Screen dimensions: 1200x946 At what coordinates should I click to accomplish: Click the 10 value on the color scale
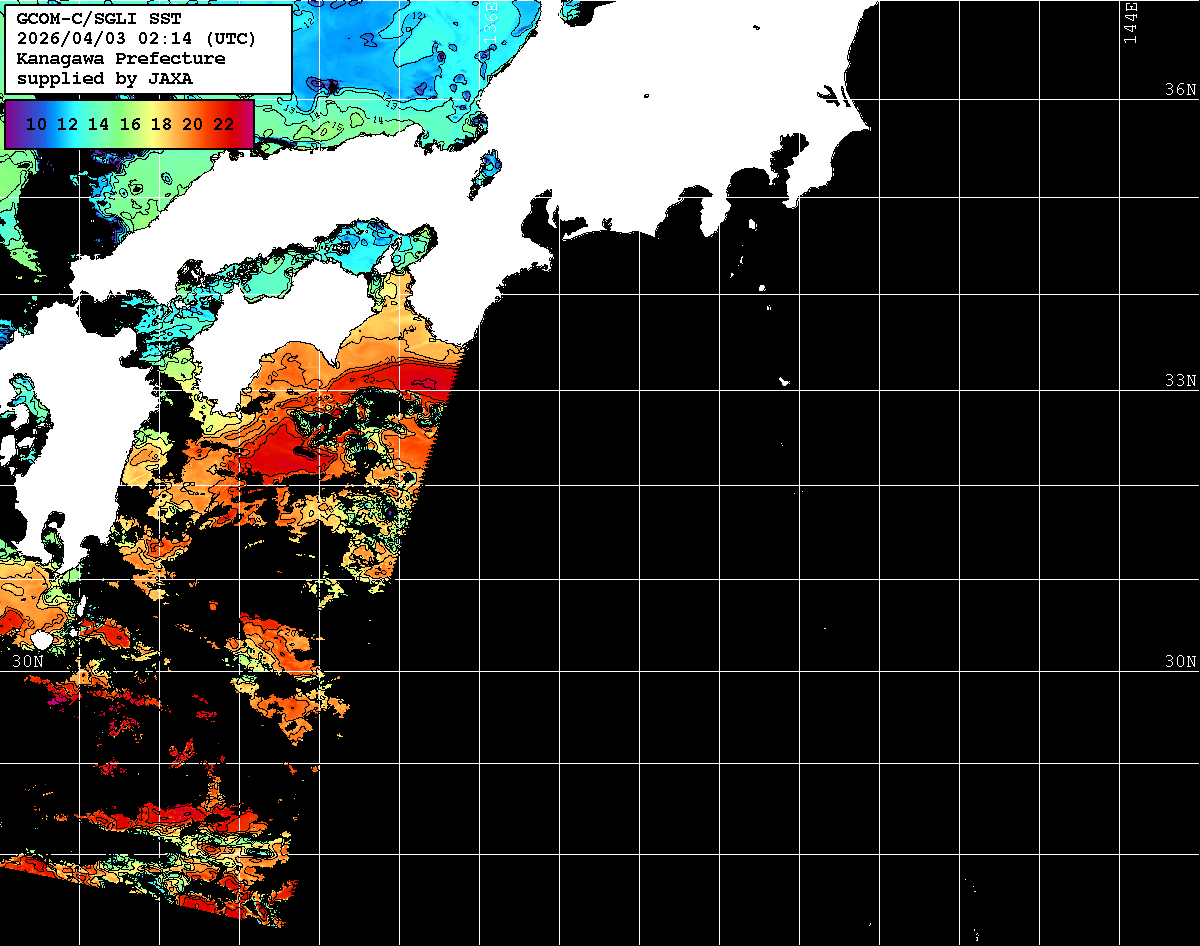[x=36, y=125]
